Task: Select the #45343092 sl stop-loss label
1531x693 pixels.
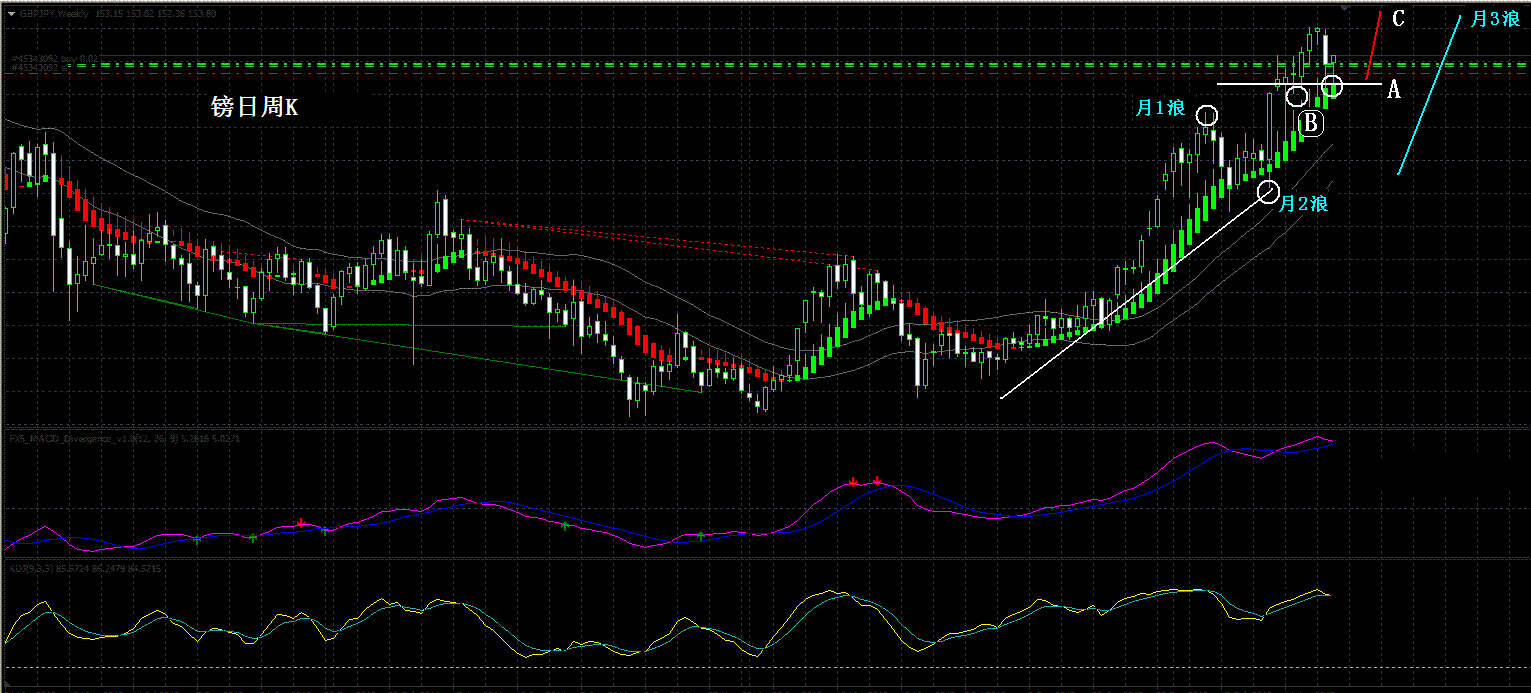Action: point(40,68)
